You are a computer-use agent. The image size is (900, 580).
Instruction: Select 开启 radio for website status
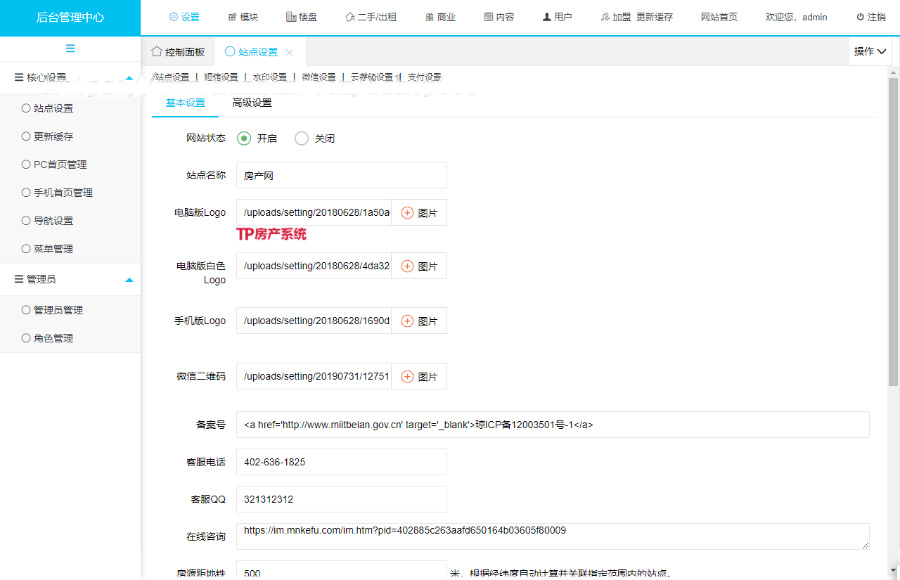point(244,139)
